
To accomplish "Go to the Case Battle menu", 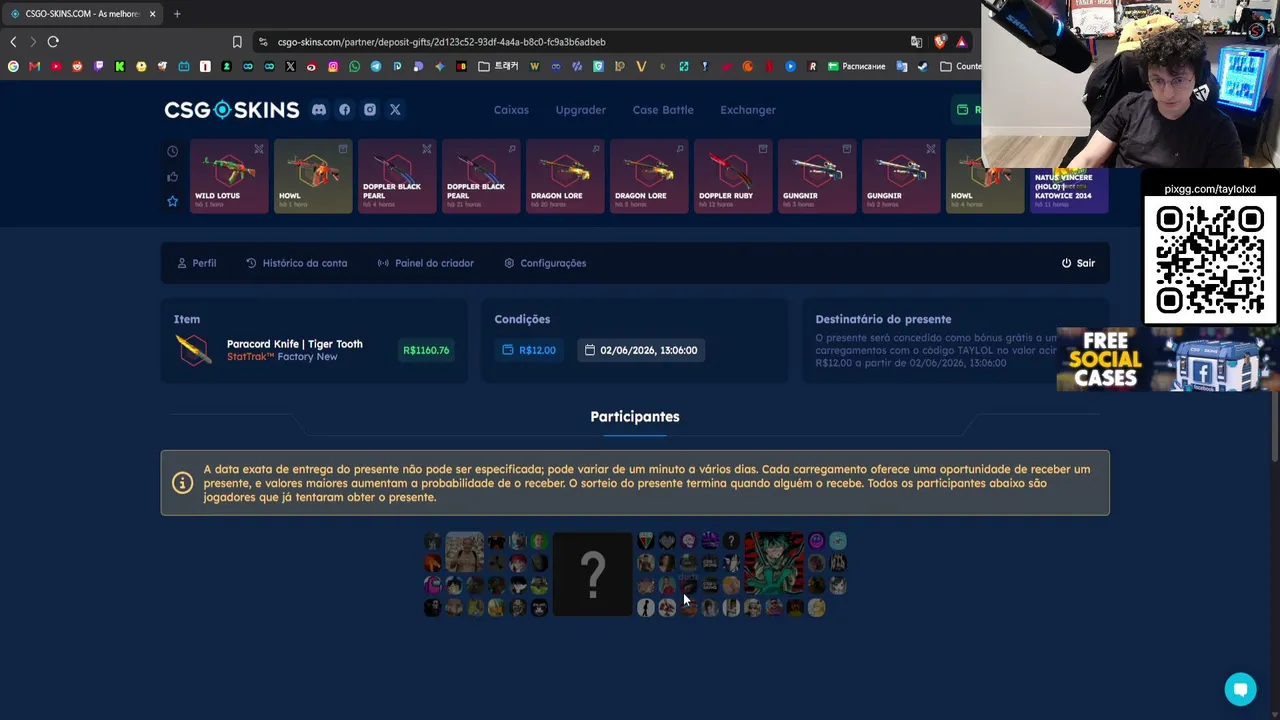I will pos(663,110).
